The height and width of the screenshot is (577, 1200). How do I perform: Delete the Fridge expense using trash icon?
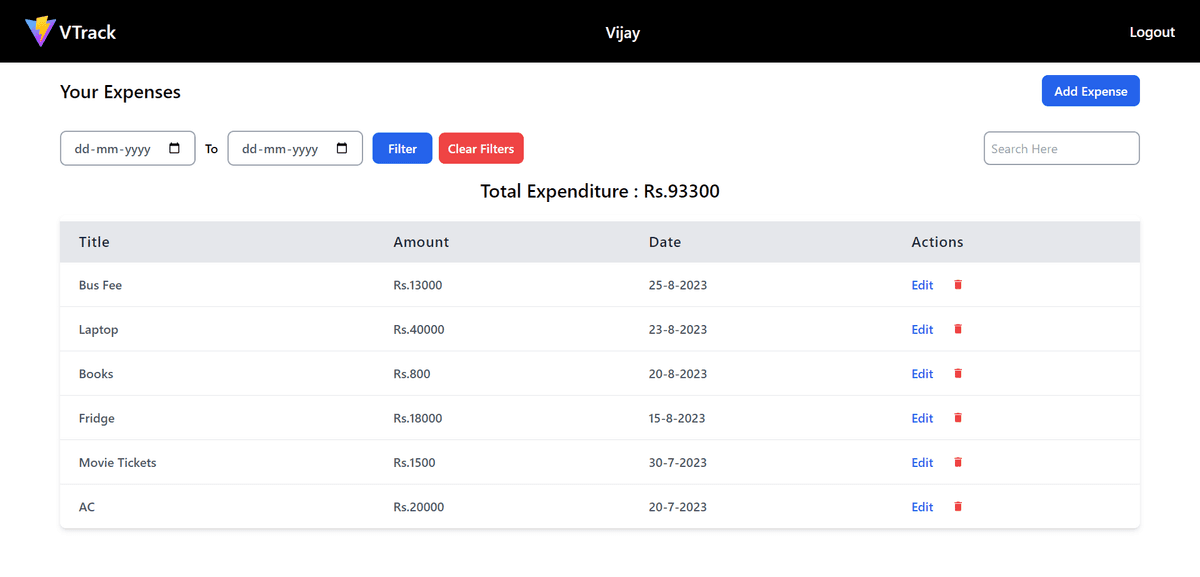click(x=957, y=418)
